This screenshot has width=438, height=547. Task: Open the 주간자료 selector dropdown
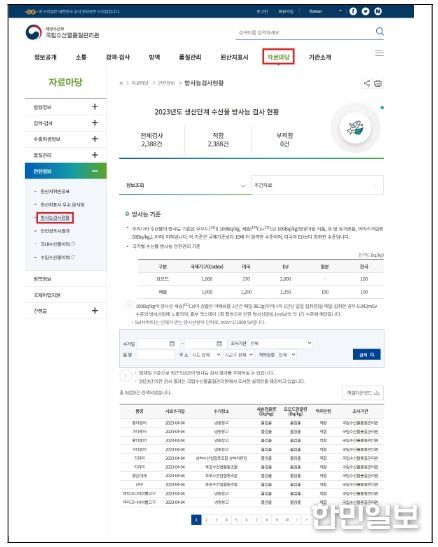click(x=317, y=185)
